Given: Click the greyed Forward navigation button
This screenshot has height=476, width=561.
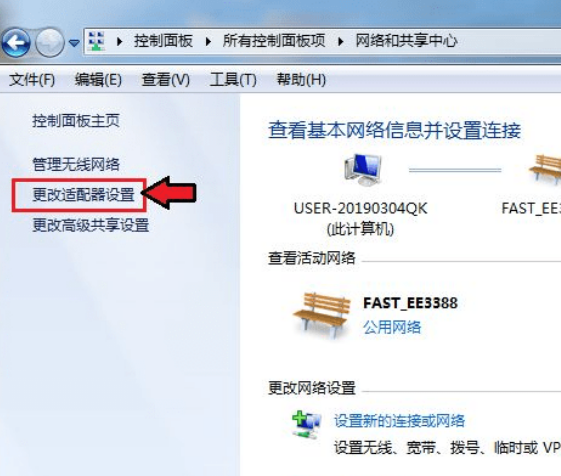Looking at the screenshot, I should click(50, 43).
